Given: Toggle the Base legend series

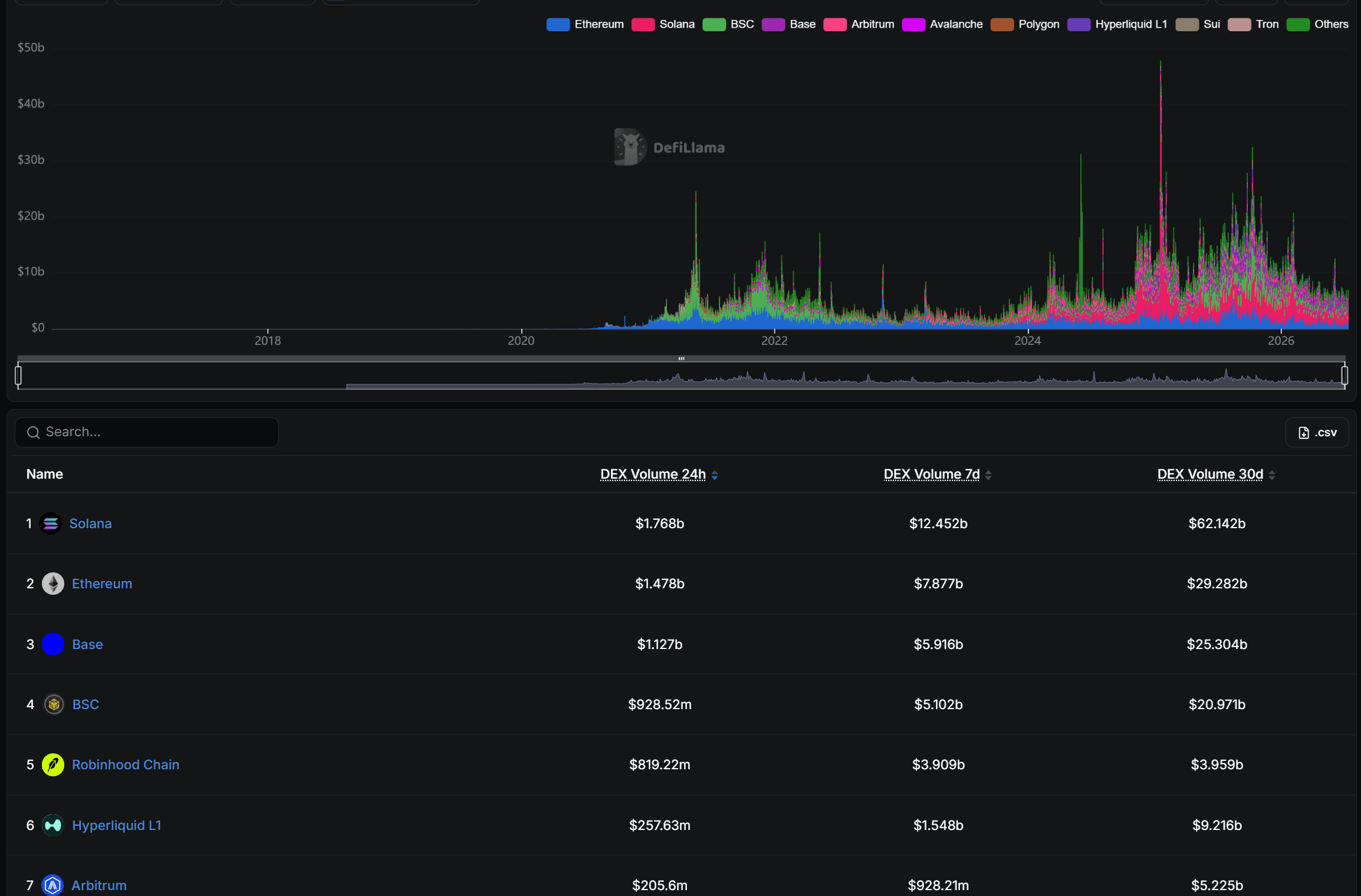Looking at the screenshot, I should [x=788, y=24].
